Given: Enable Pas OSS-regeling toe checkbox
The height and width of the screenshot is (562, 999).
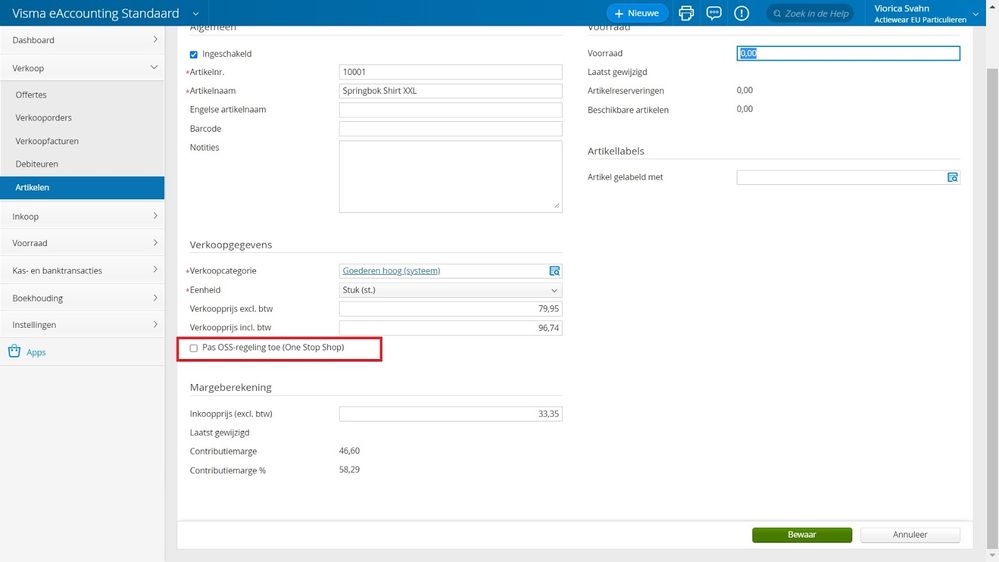Looking at the screenshot, I should (194, 348).
